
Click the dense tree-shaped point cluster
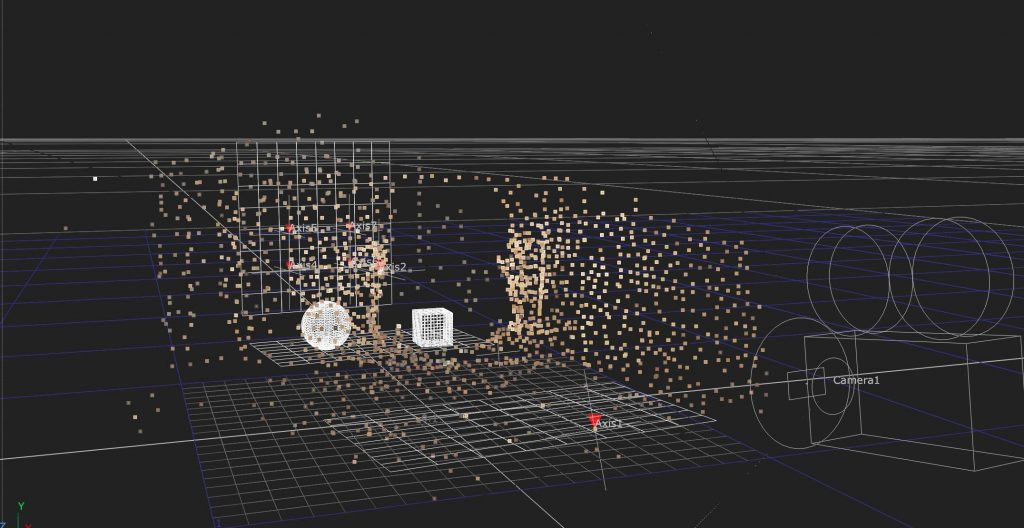click(527, 278)
